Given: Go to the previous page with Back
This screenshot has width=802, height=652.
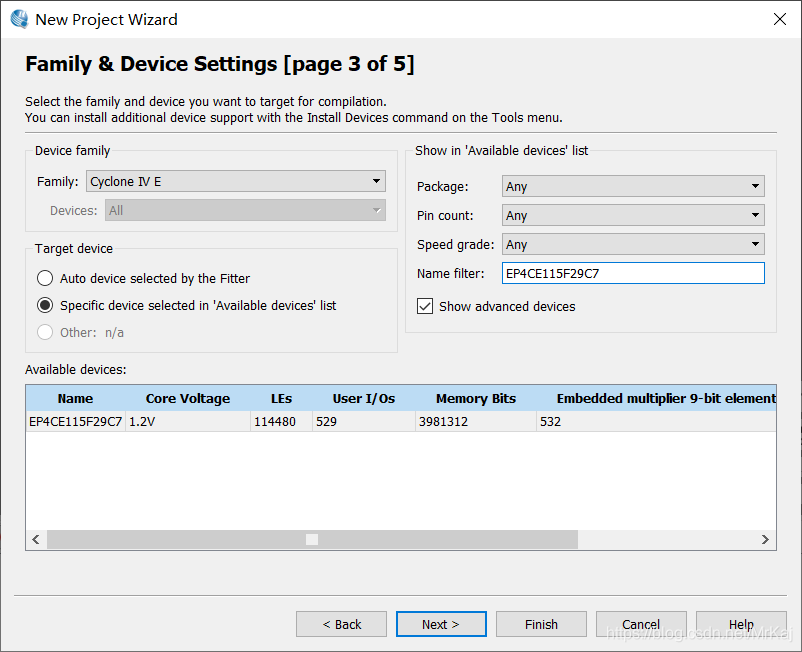Looking at the screenshot, I should 341,624.
